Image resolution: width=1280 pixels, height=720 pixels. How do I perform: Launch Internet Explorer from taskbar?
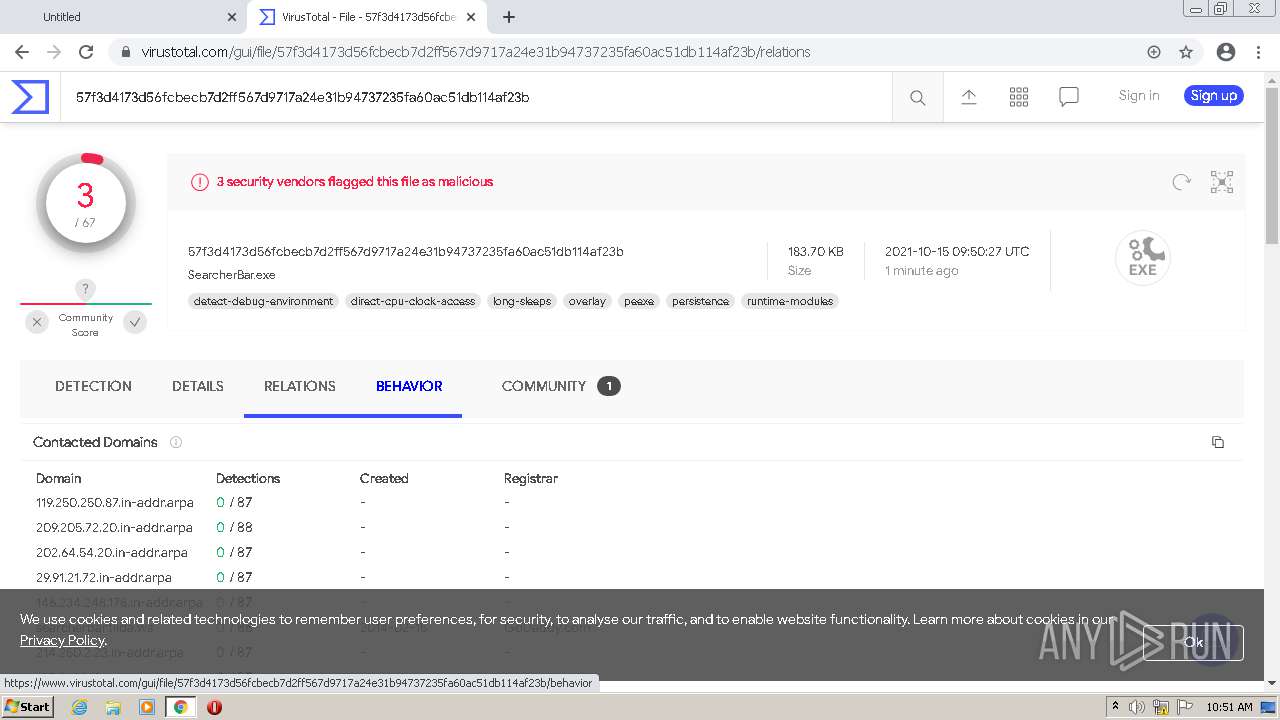click(79, 707)
